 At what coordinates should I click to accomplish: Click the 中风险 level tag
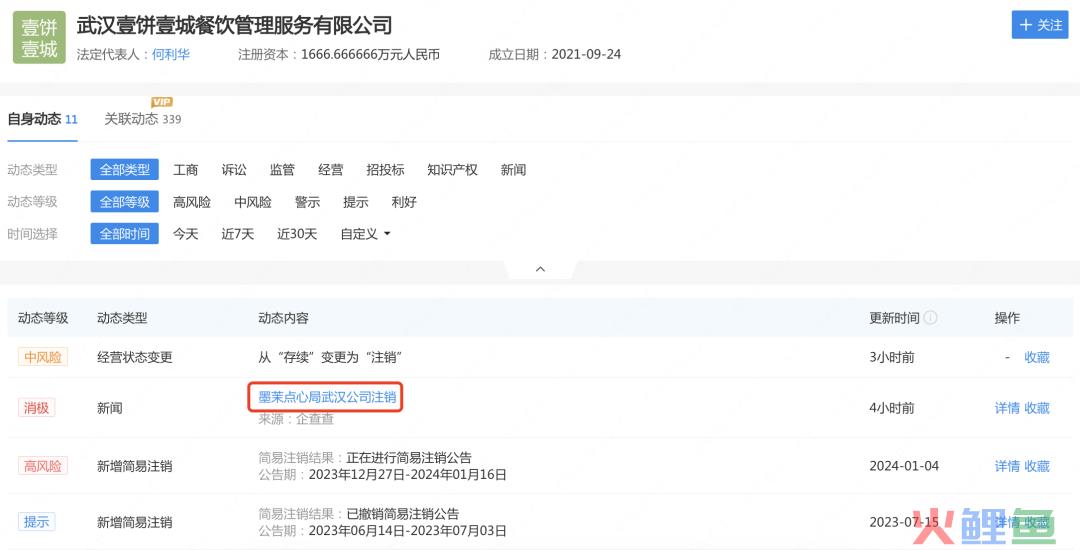pos(43,357)
